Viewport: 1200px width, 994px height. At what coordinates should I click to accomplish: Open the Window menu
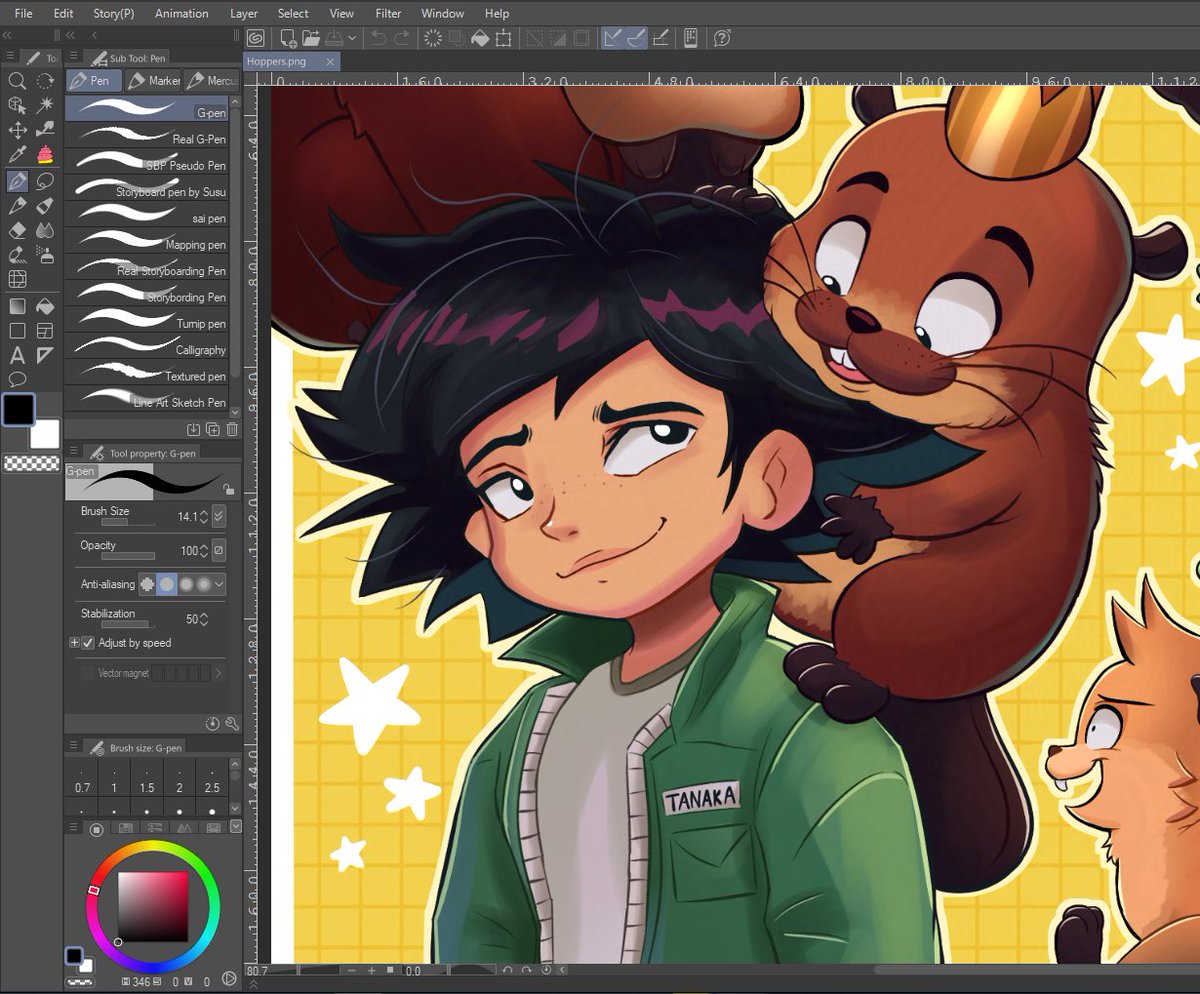point(442,13)
